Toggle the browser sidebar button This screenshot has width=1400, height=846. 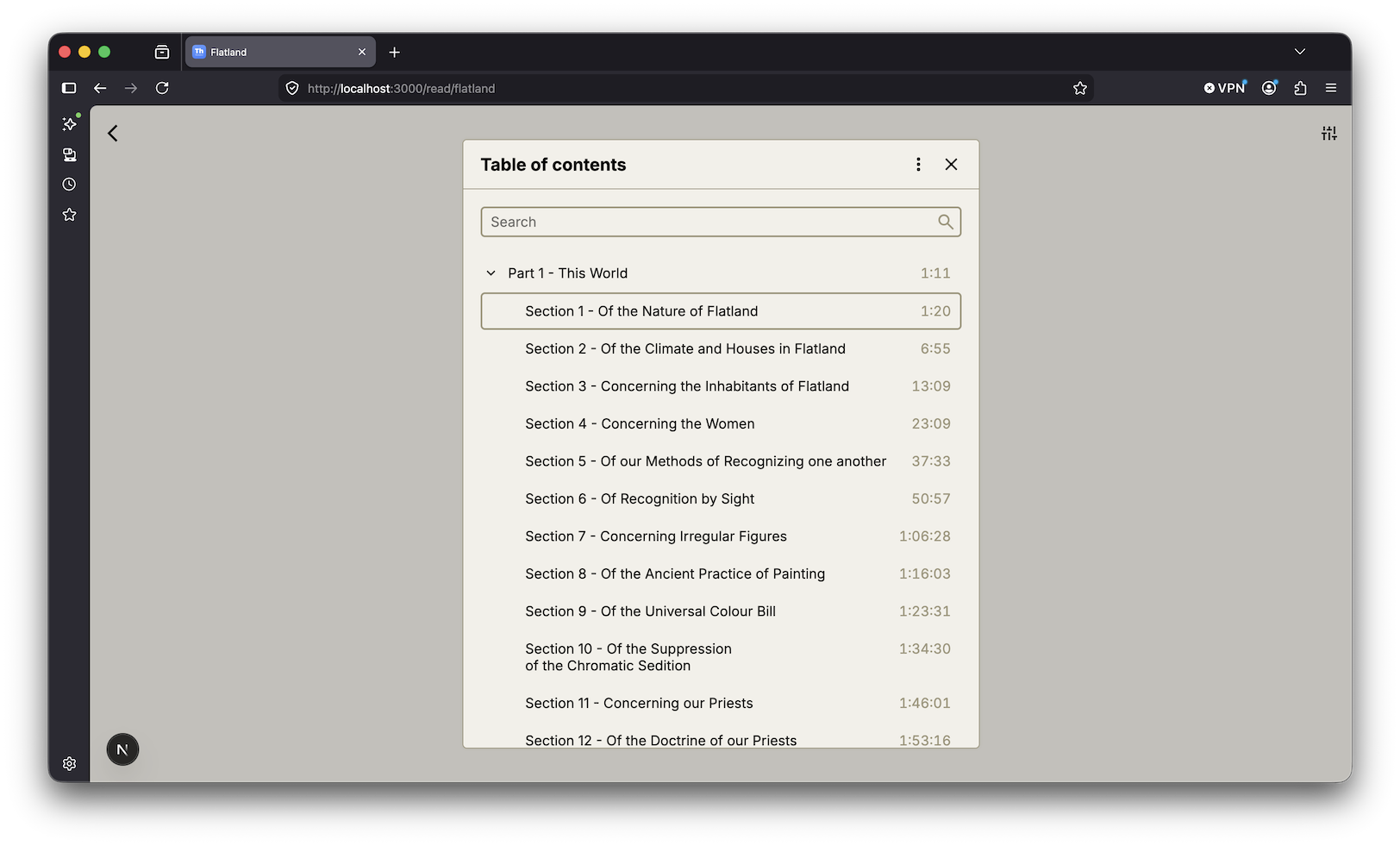pos(70,88)
